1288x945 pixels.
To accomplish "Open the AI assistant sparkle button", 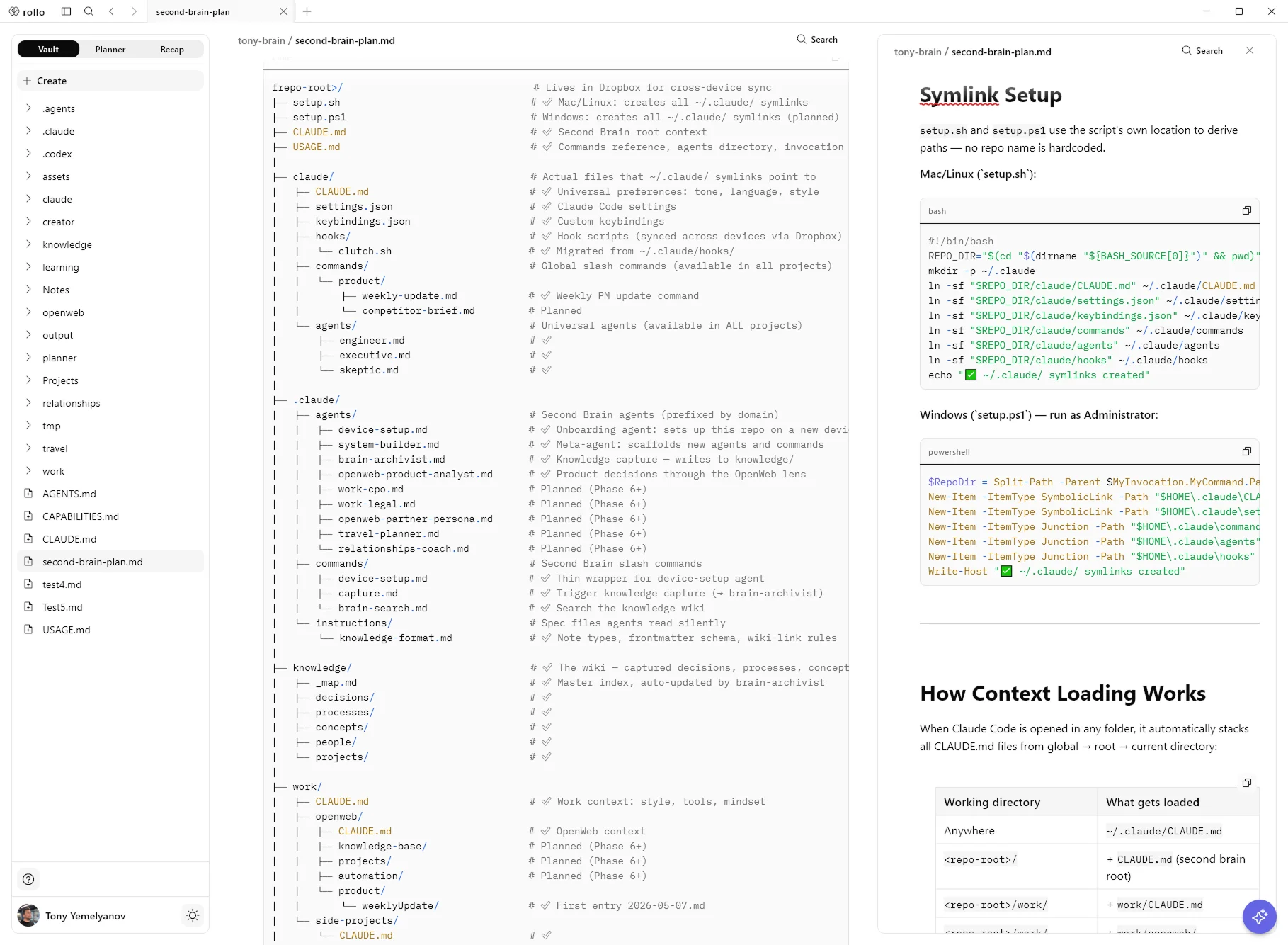I will [1259, 917].
